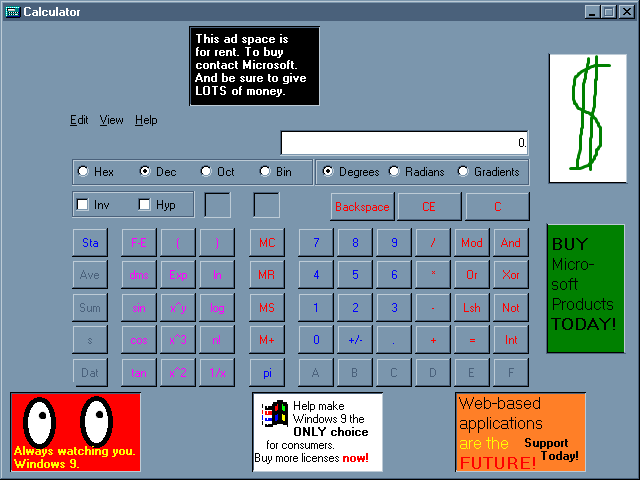Click the n! factorial button
The height and width of the screenshot is (480, 640).
217,340
